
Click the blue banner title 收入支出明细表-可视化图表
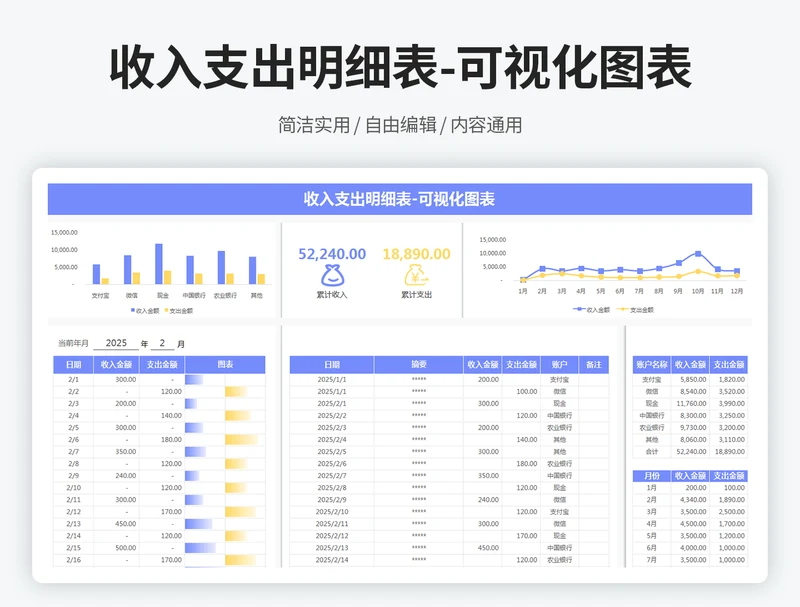(x=399, y=199)
